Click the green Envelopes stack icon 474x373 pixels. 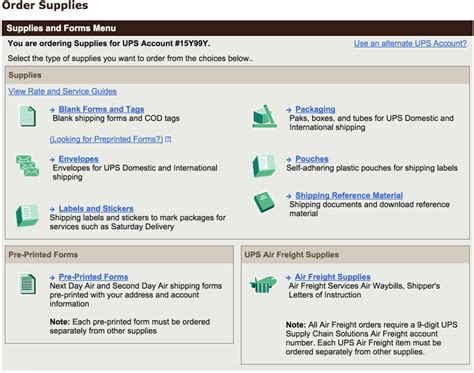(27, 166)
